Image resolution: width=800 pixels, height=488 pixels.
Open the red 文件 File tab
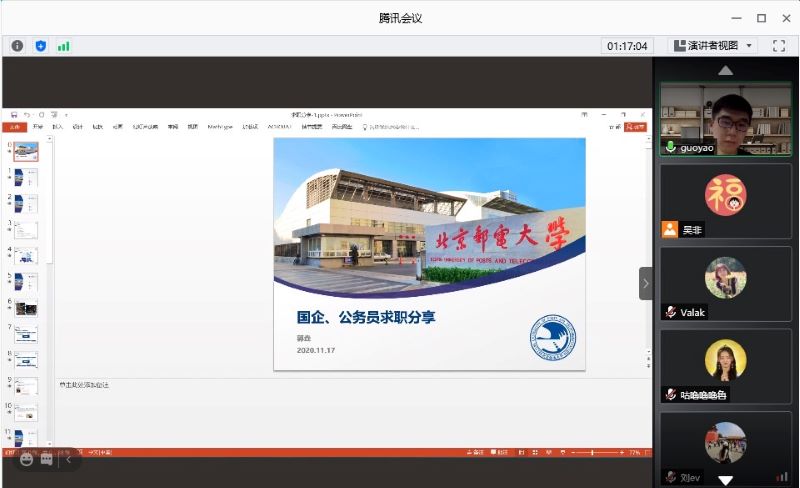pos(15,127)
